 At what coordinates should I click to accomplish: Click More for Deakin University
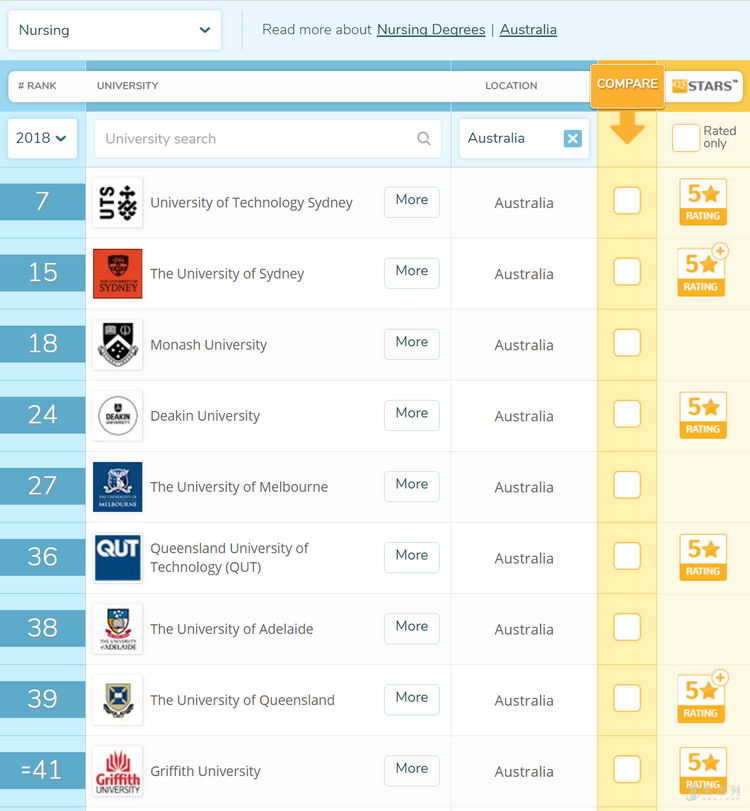412,415
